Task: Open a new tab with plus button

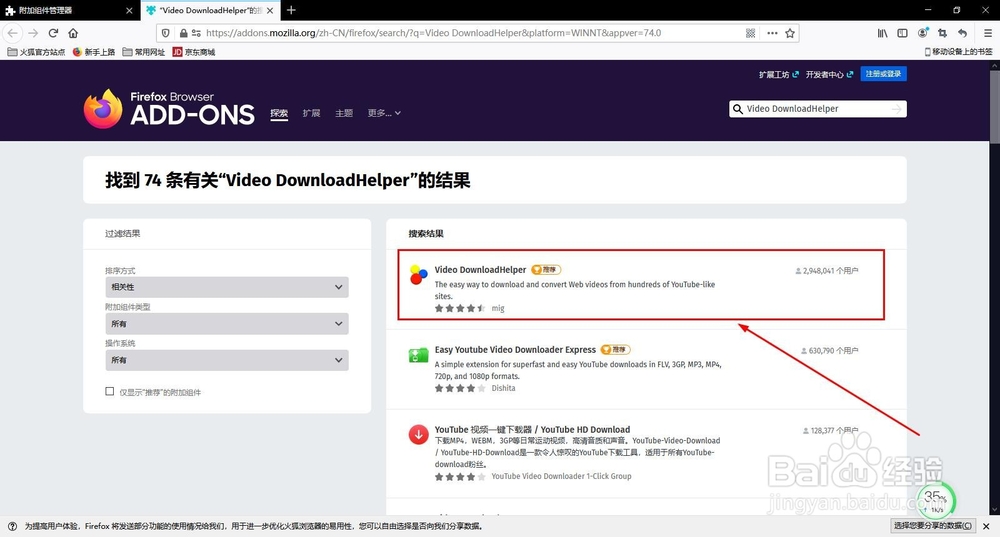Action: pyautogui.click(x=291, y=10)
